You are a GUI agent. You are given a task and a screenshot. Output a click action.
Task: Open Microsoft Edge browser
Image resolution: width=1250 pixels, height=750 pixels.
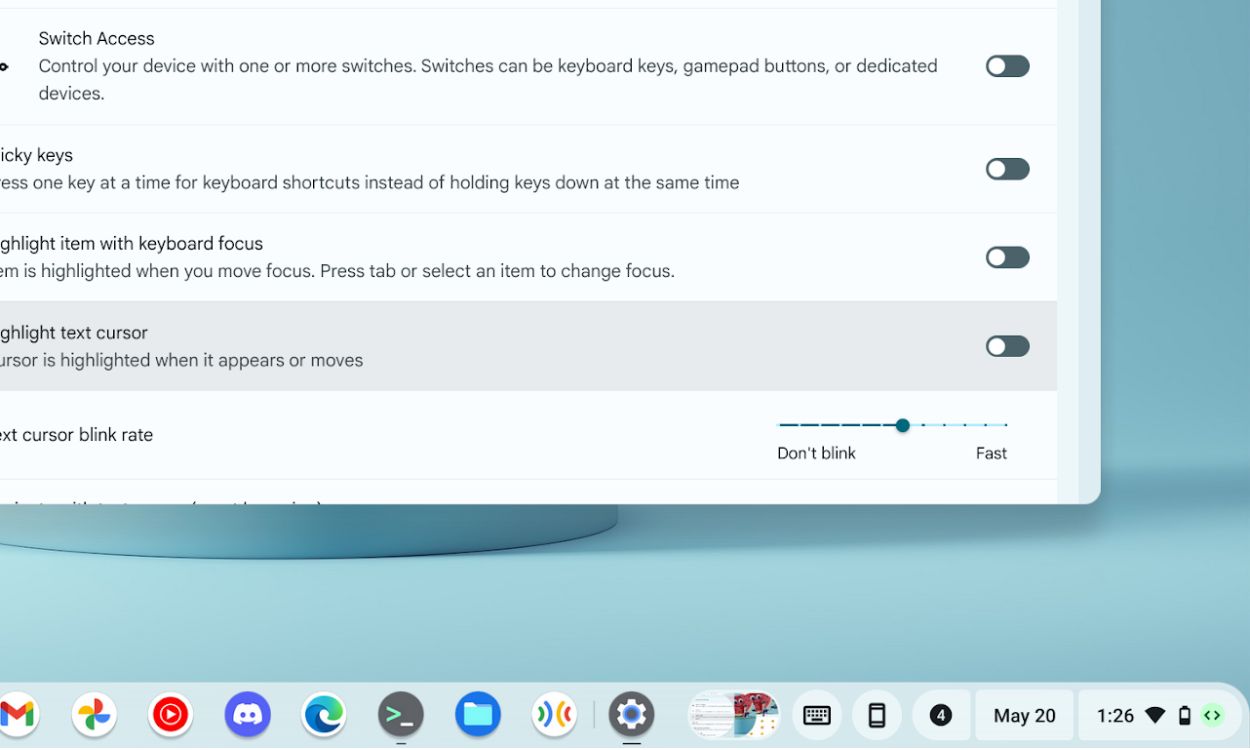[324, 715]
